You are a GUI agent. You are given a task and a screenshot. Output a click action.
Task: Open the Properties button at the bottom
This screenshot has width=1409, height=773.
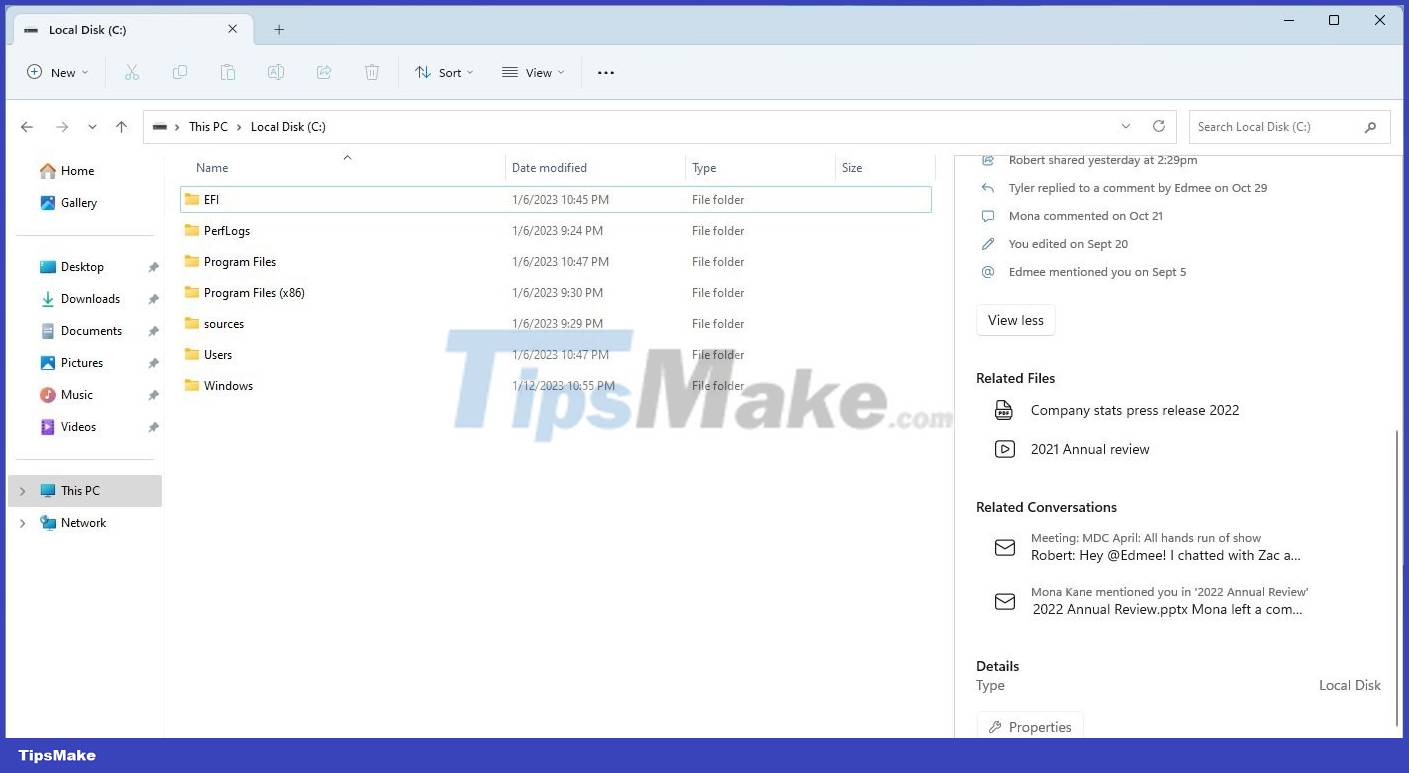tap(1030, 727)
